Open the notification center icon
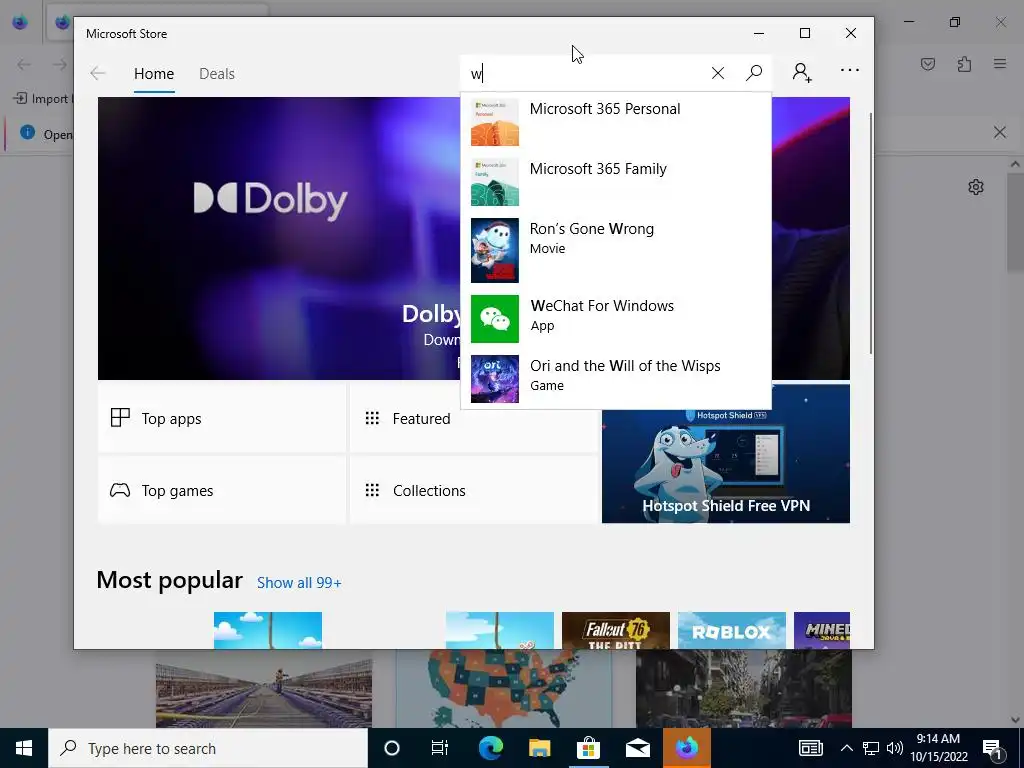1024x768 pixels. [x=993, y=748]
